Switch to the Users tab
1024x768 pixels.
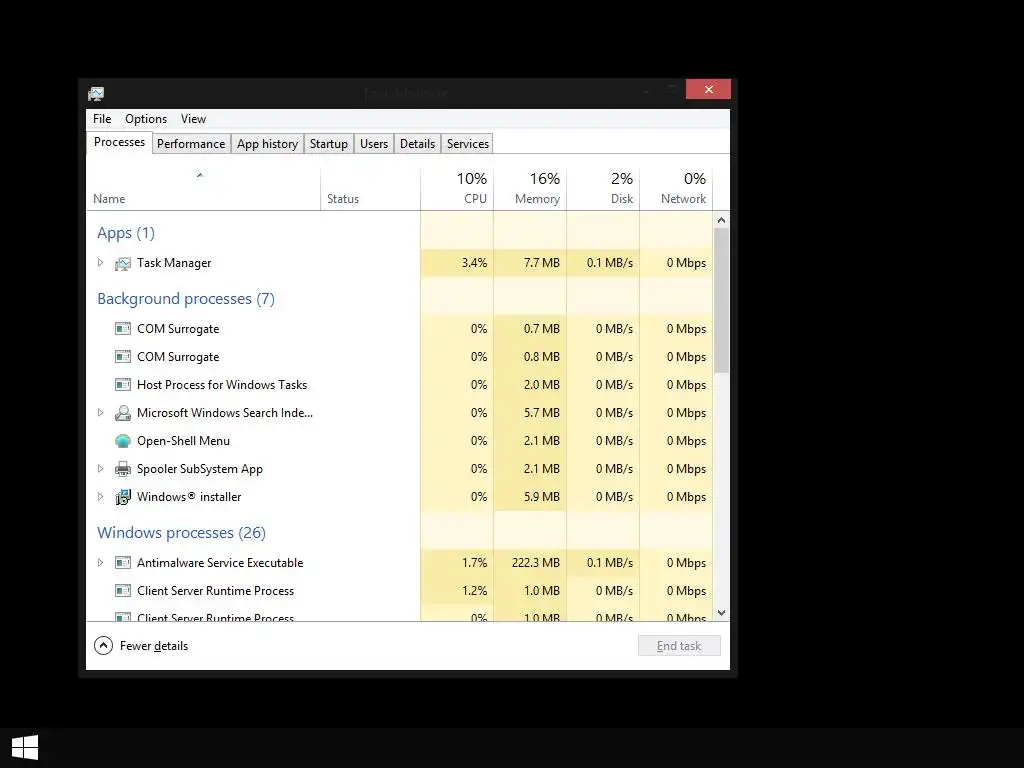coord(374,144)
